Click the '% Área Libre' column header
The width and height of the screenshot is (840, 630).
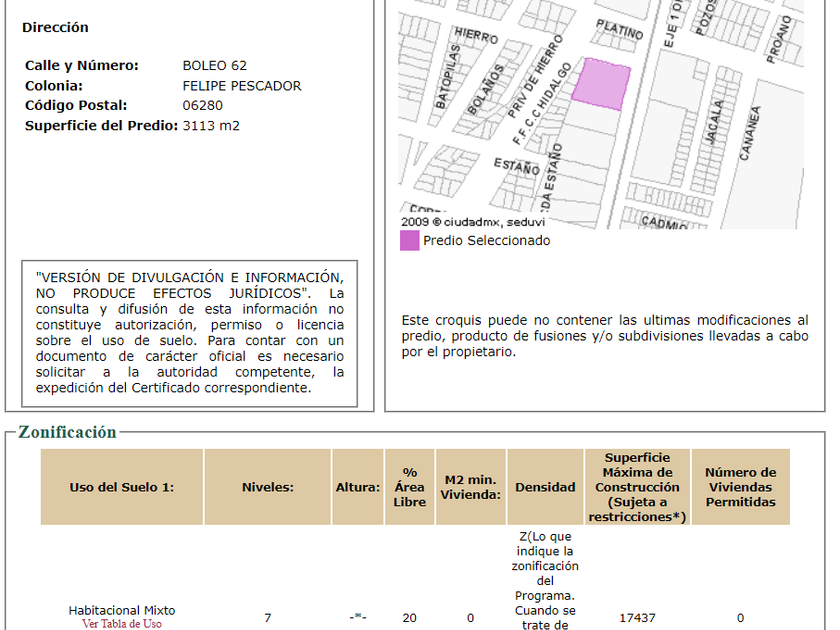tap(410, 487)
